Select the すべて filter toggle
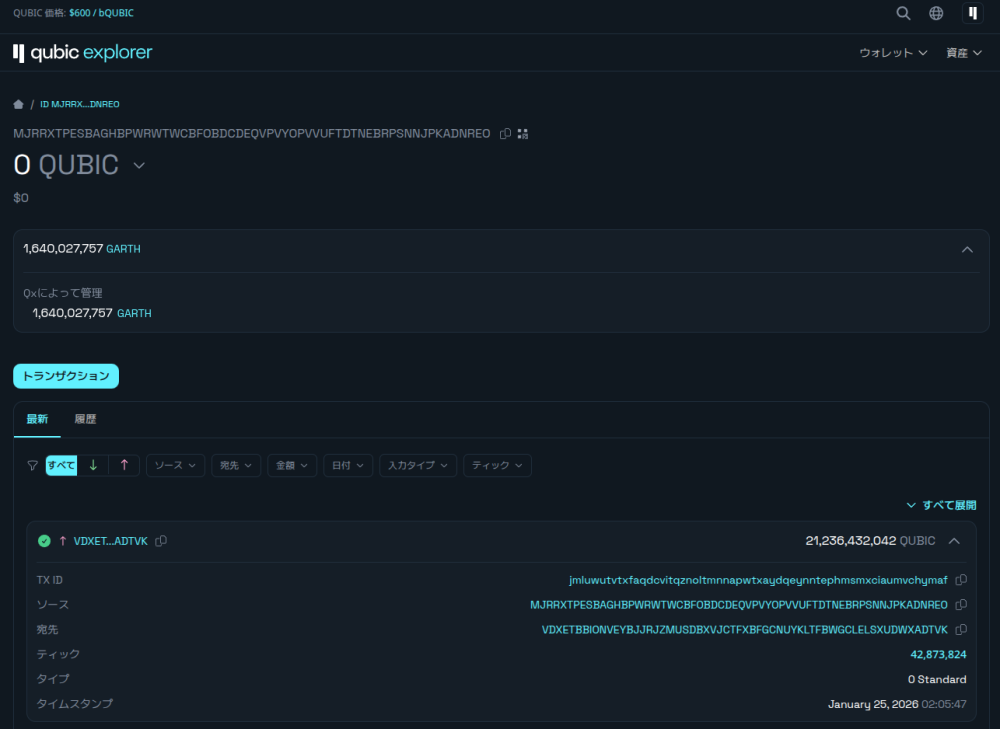This screenshot has height=729, width=1000. click(61, 465)
